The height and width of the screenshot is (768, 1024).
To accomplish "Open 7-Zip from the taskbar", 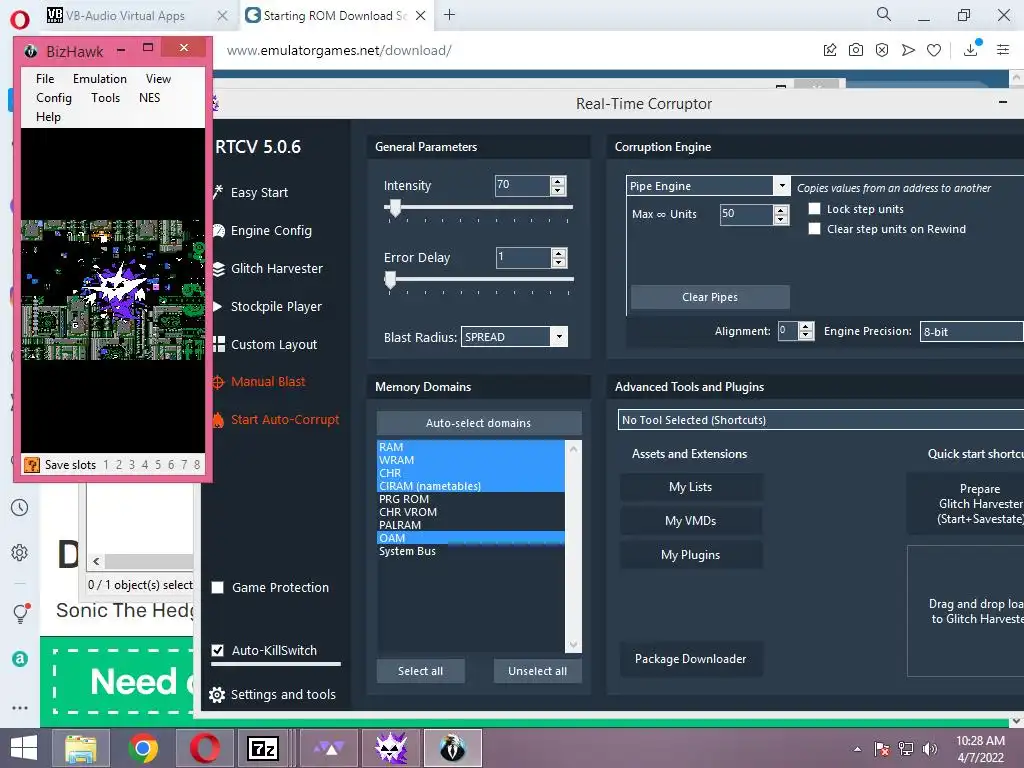I will (263, 748).
